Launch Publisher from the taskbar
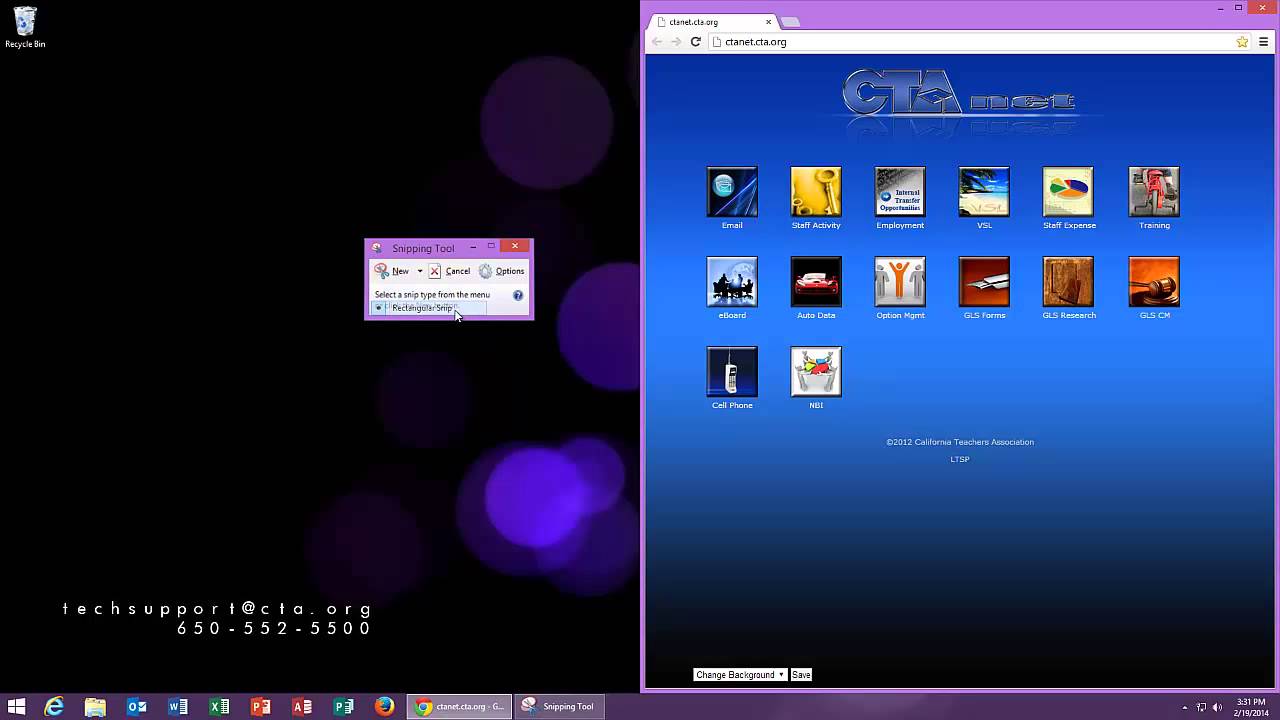Viewport: 1280px width, 720px height. coord(343,707)
